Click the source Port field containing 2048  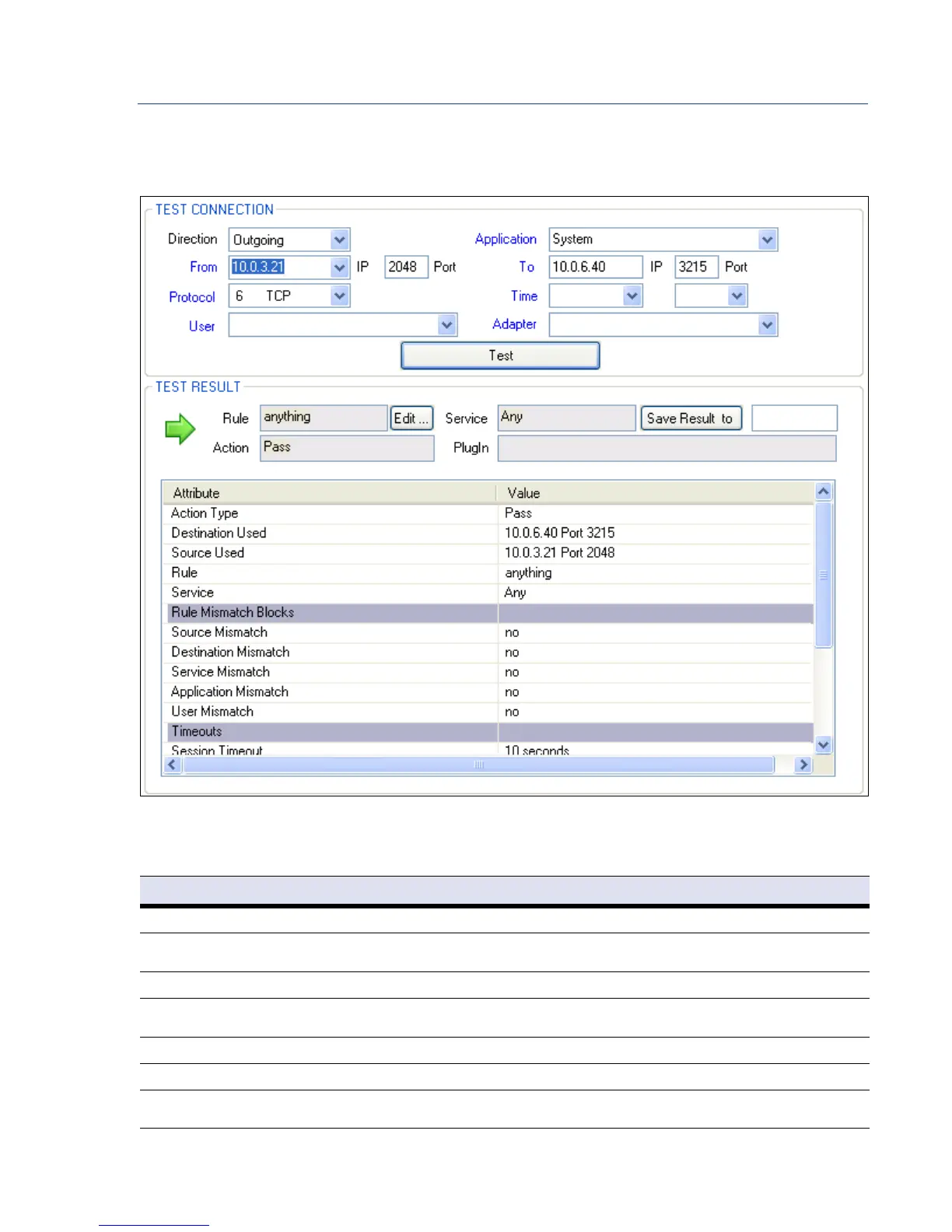click(x=406, y=267)
